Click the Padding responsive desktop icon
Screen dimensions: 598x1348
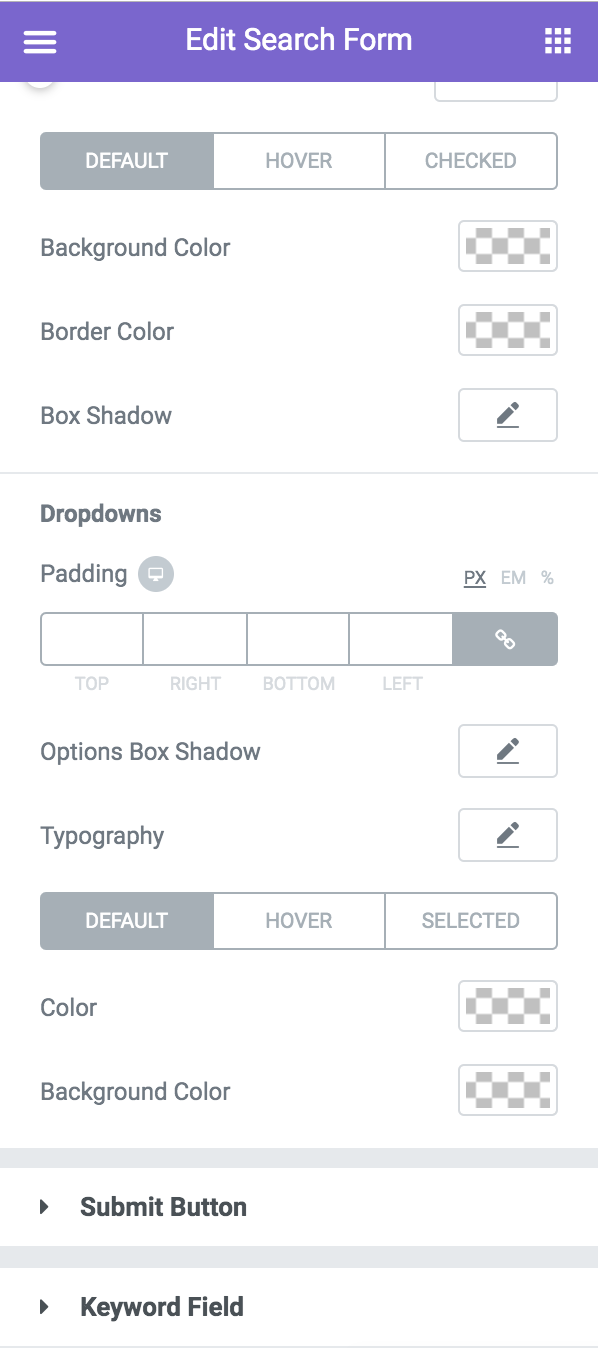tap(156, 575)
